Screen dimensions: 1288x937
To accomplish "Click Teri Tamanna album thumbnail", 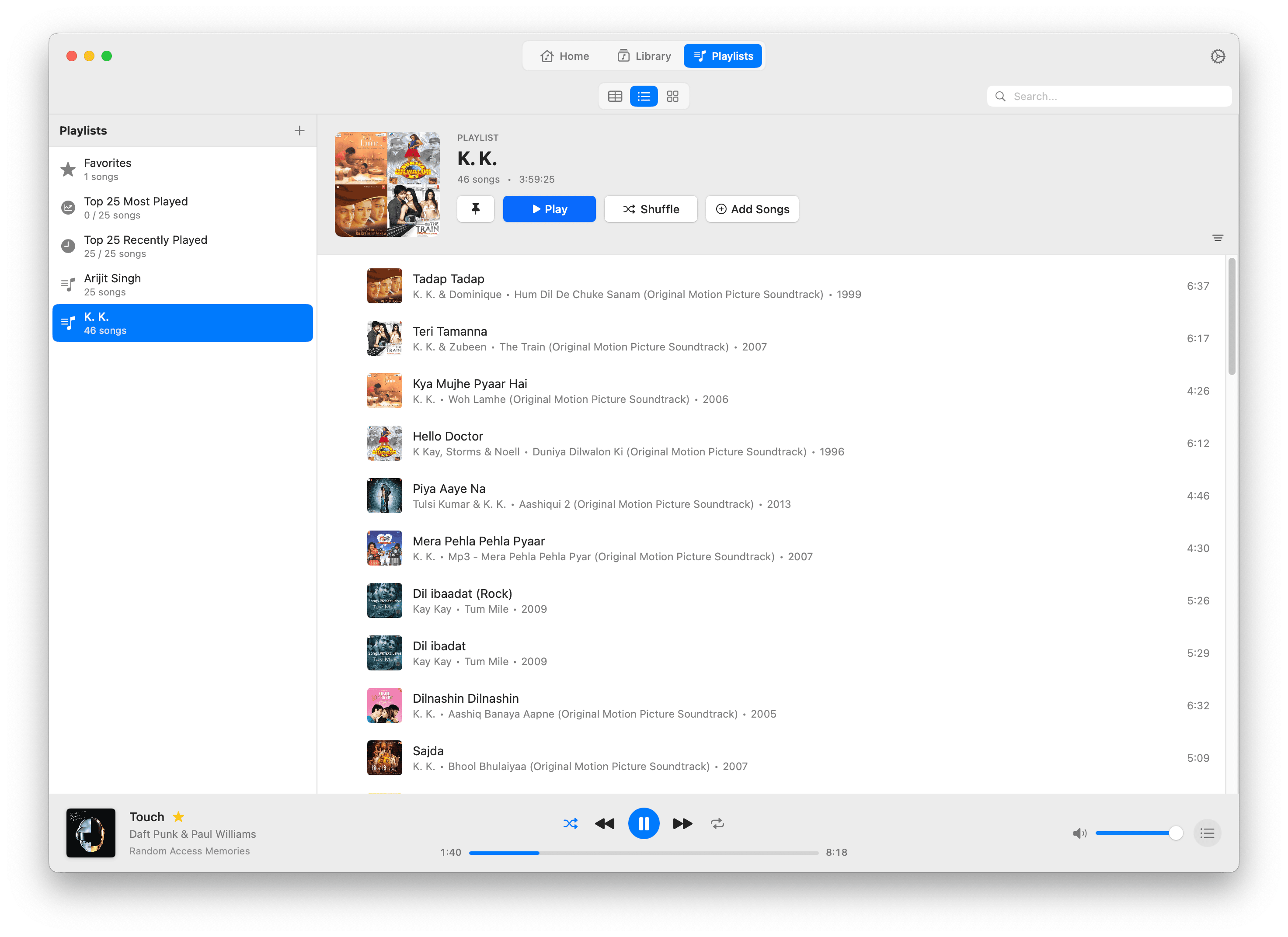I will pyautogui.click(x=384, y=338).
